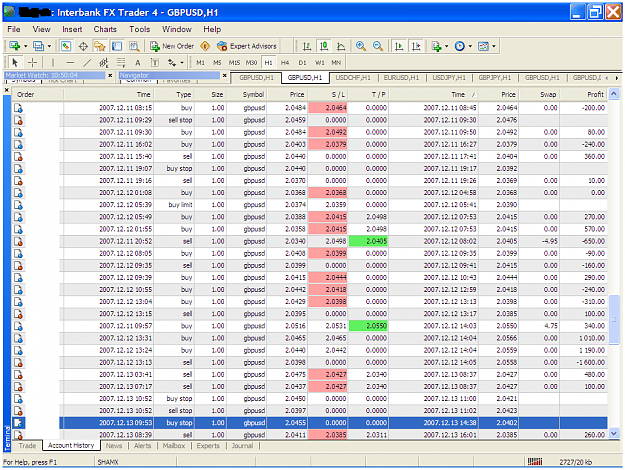Toggle the Data Window crosshair icon
Screen dimensions: 625x470
click(83, 46)
